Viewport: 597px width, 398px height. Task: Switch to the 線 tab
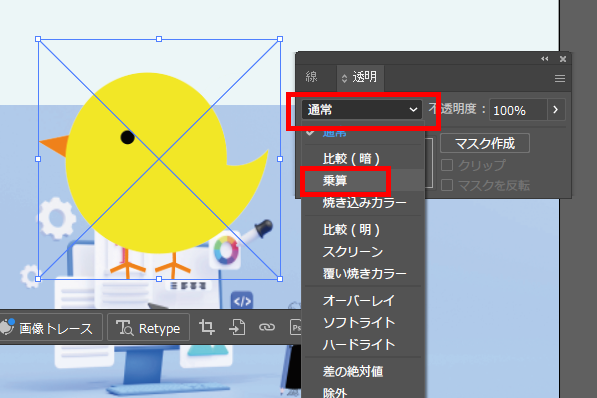point(311,77)
